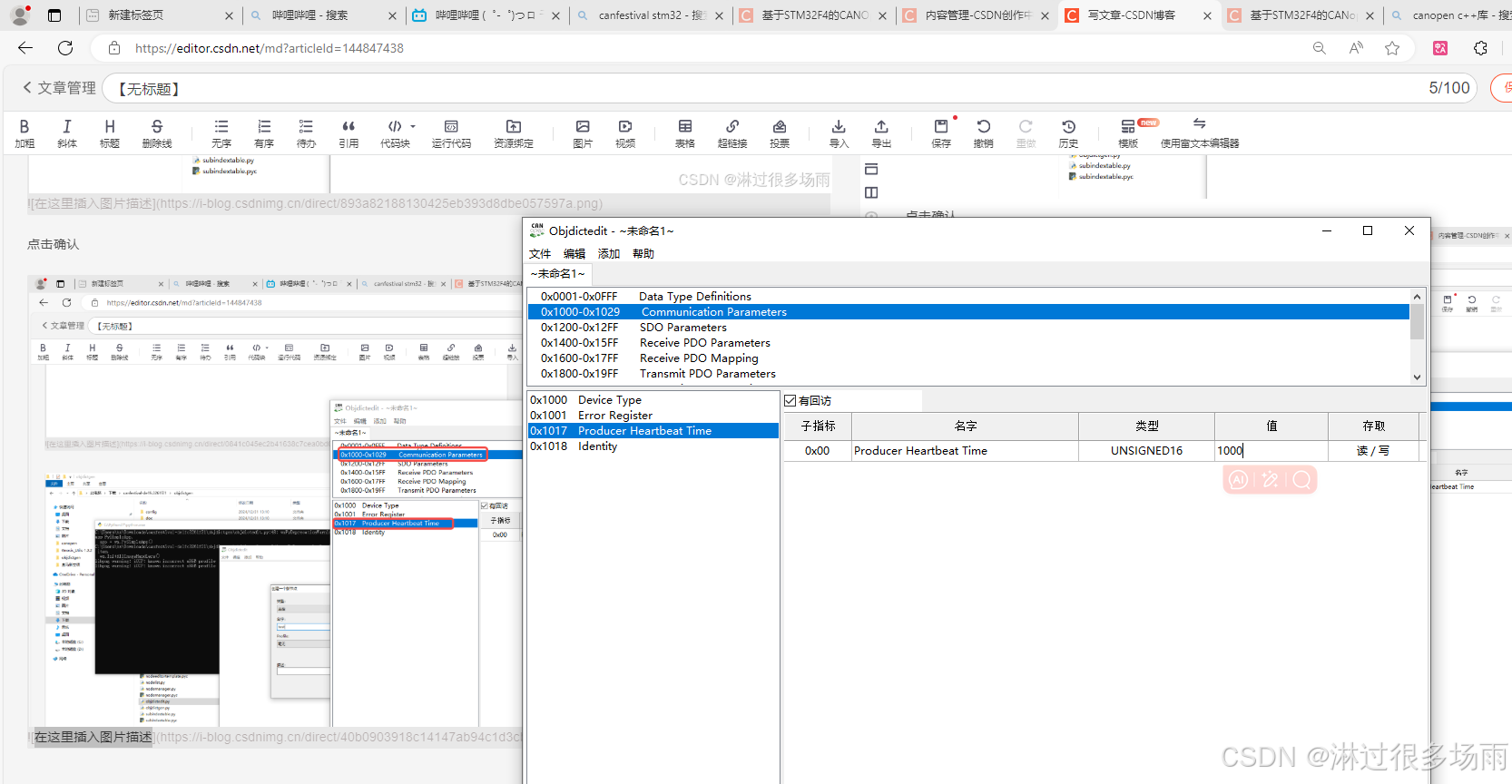
Task: Select index 0x1000 Device Type
Action: click(653, 400)
